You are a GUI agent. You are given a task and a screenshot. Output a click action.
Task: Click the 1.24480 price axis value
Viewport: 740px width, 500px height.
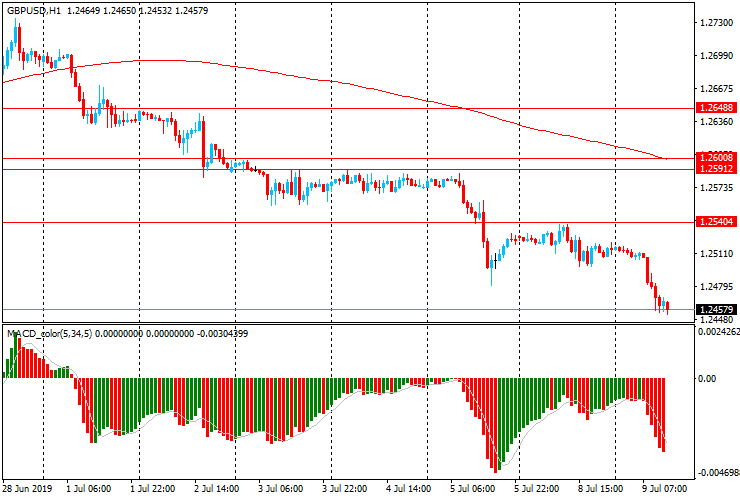(x=717, y=320)
